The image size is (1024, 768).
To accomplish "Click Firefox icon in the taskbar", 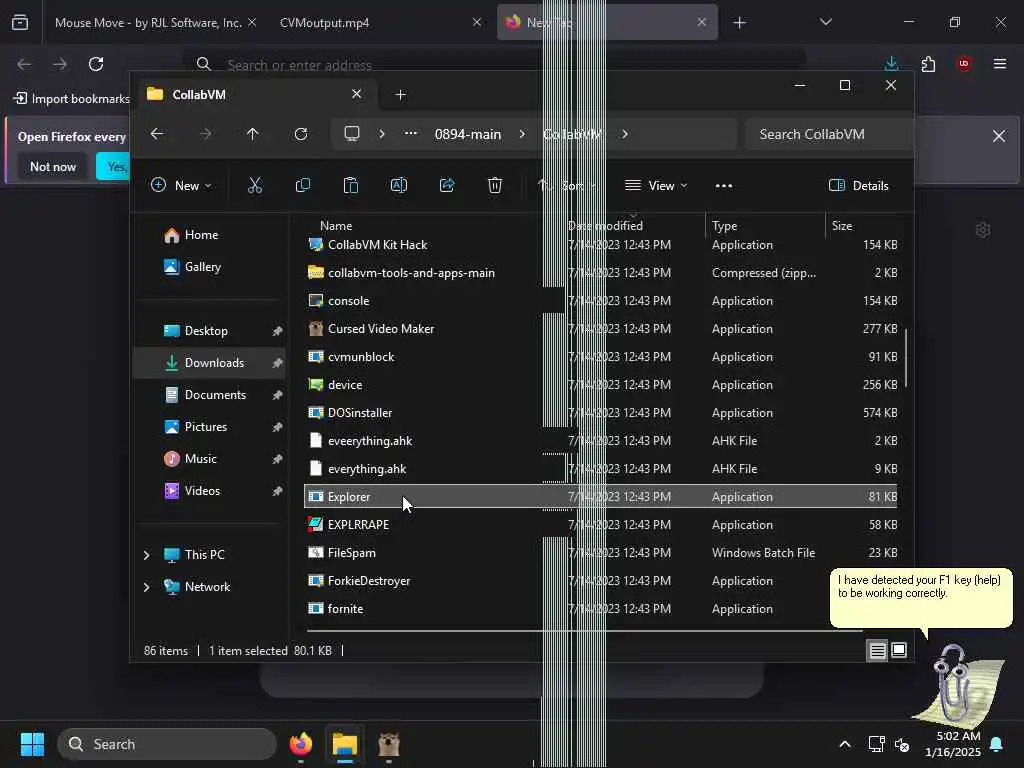I will (300, 744).
